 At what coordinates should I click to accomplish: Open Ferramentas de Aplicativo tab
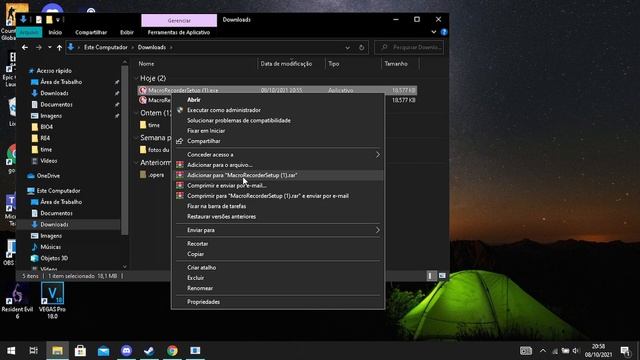179,32
